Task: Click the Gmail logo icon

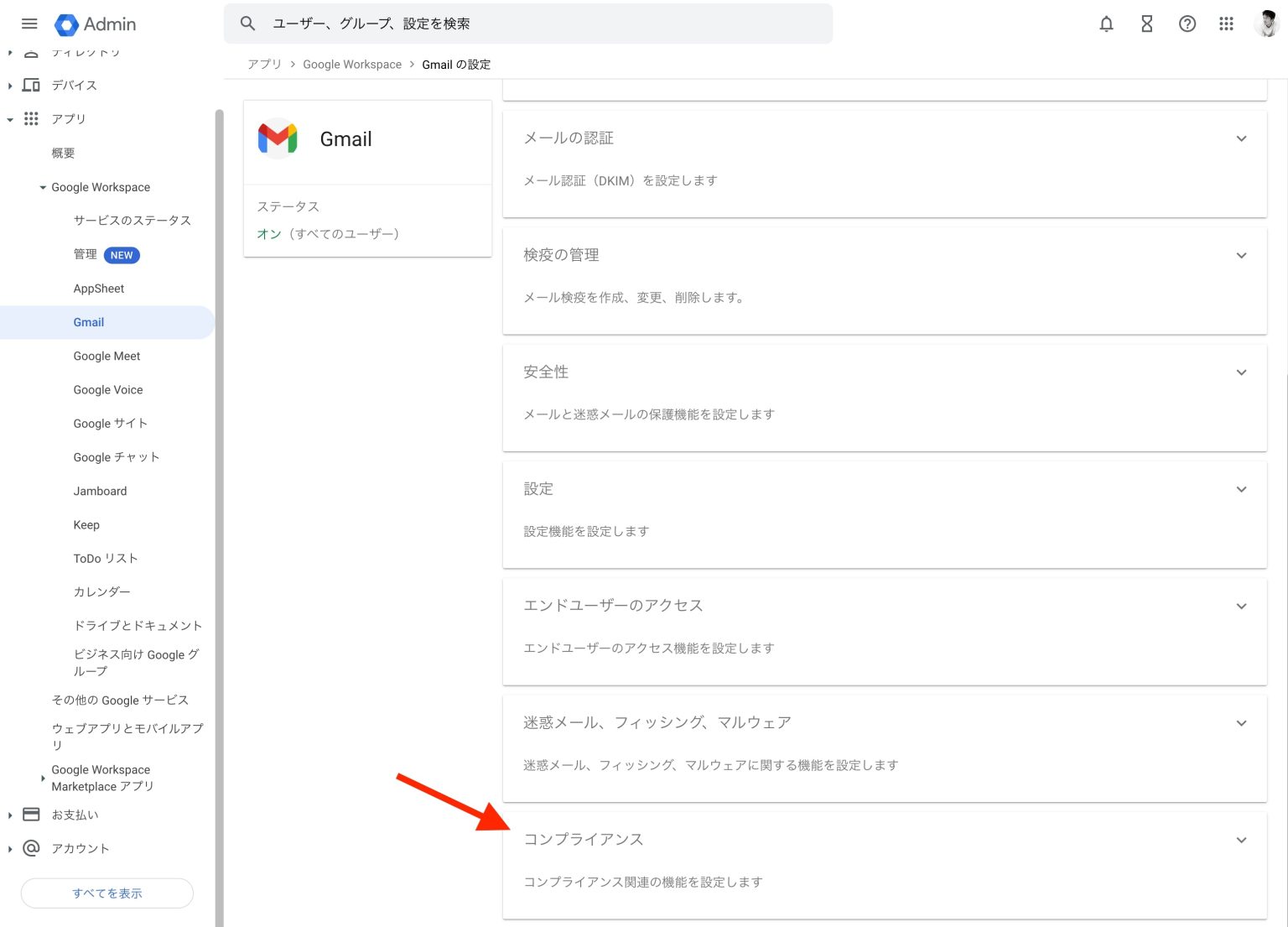Action: (x=278, y=139)
